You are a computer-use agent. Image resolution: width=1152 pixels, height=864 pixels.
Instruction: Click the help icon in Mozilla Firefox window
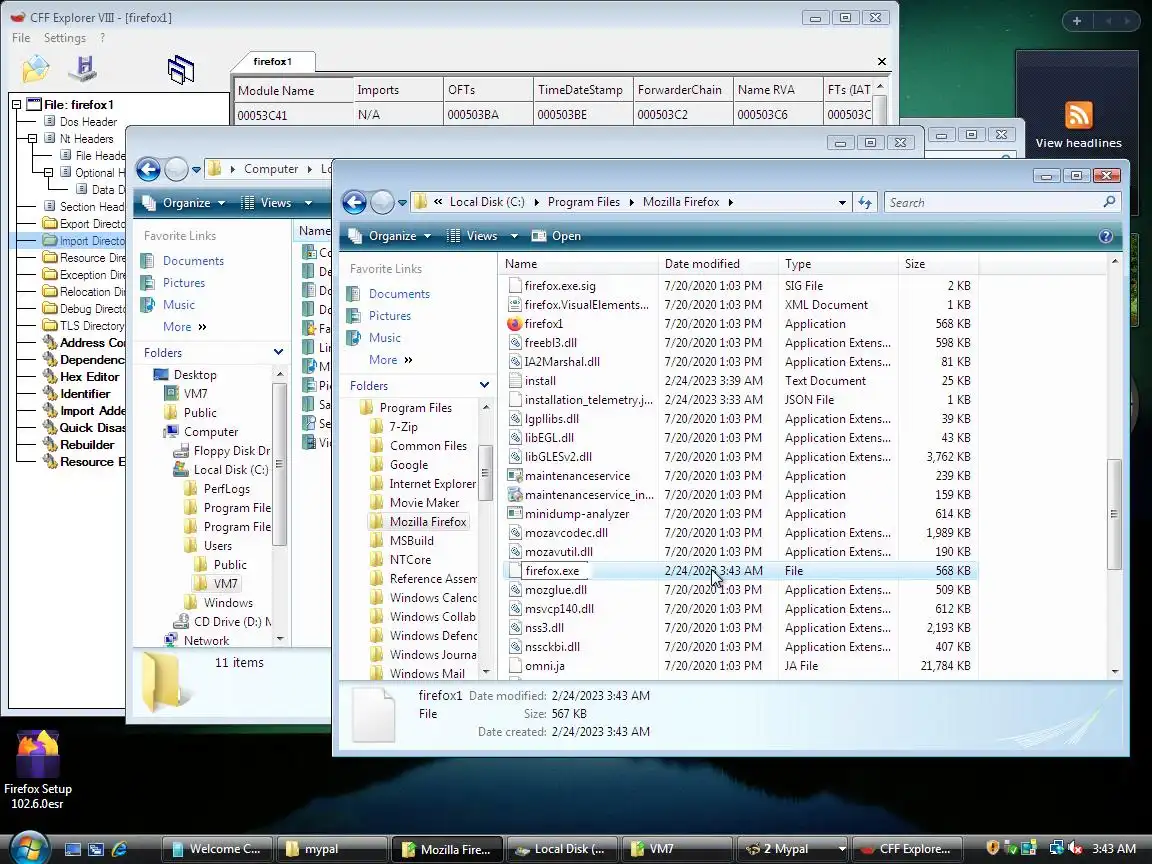[x=1105, y=237]
